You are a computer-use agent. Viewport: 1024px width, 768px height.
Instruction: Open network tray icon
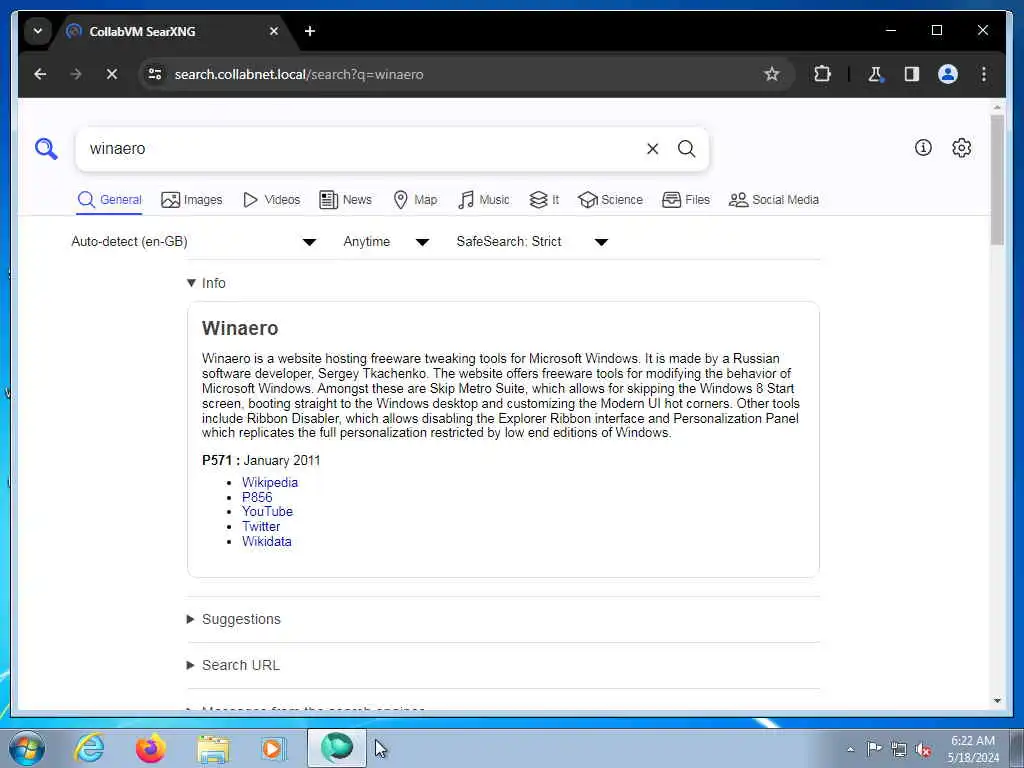pyautogui.click(x=899, y=749)
